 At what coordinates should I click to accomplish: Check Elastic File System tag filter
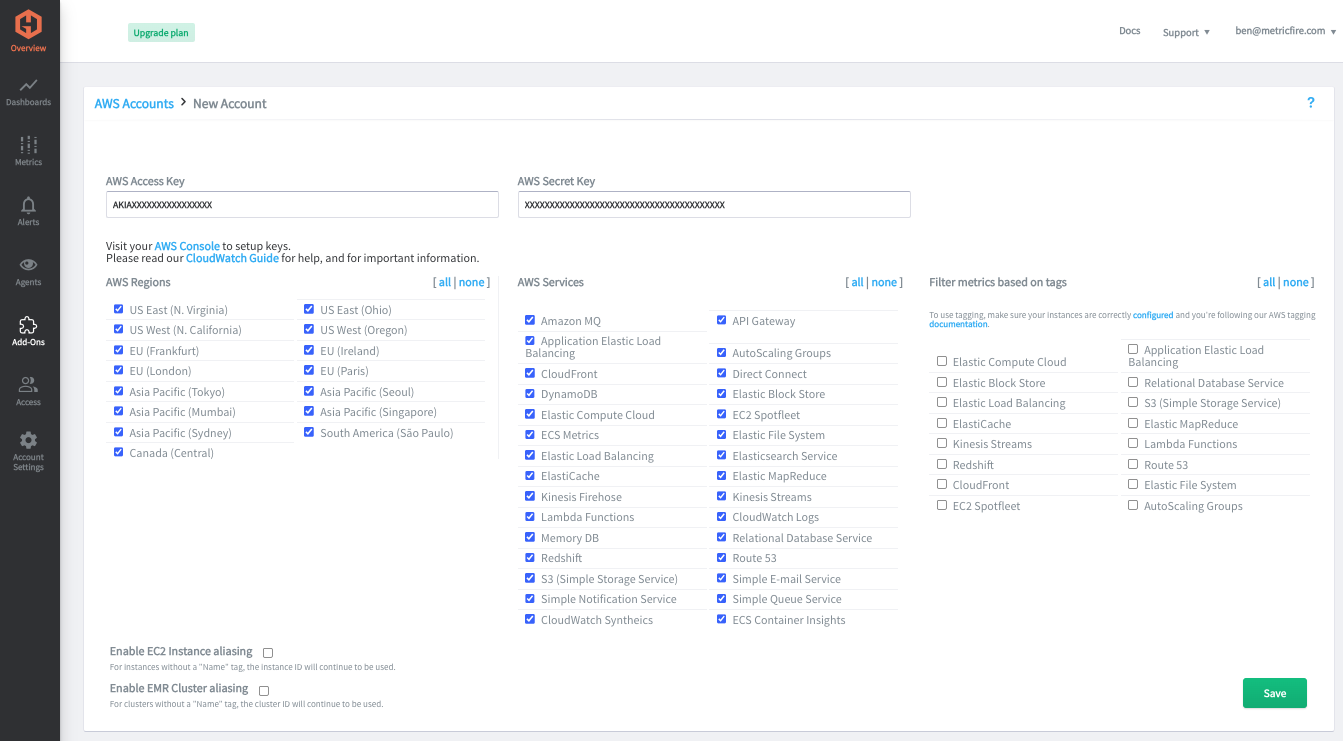(x=1133, y=484)
